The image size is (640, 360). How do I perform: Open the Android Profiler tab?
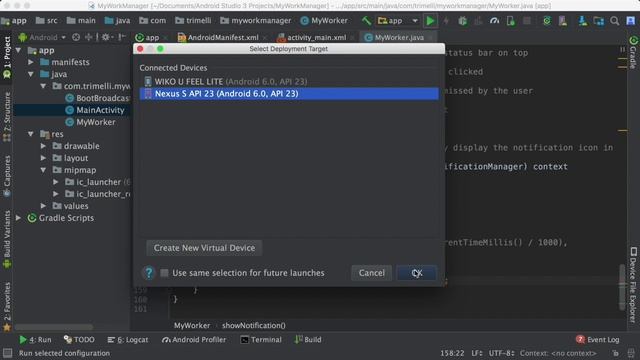pyautogui.click(x=194, y=340)
